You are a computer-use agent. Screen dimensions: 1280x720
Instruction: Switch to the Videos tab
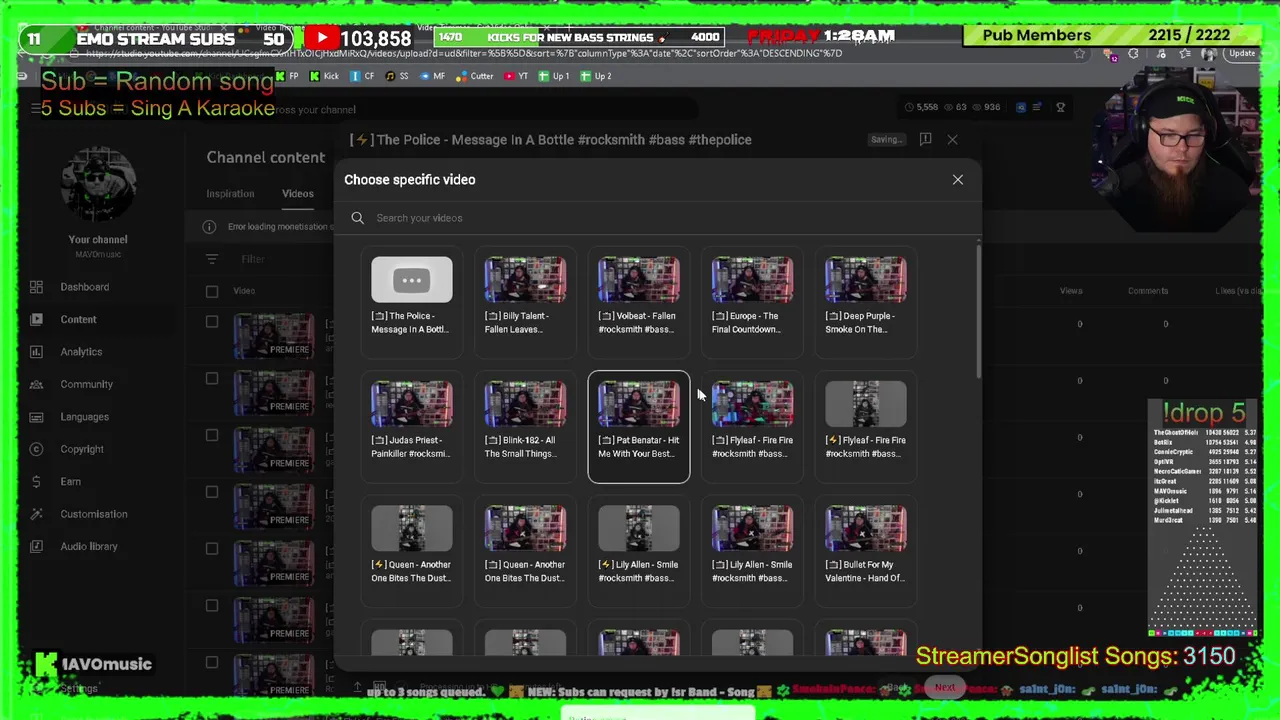click(x=297, y=193)
